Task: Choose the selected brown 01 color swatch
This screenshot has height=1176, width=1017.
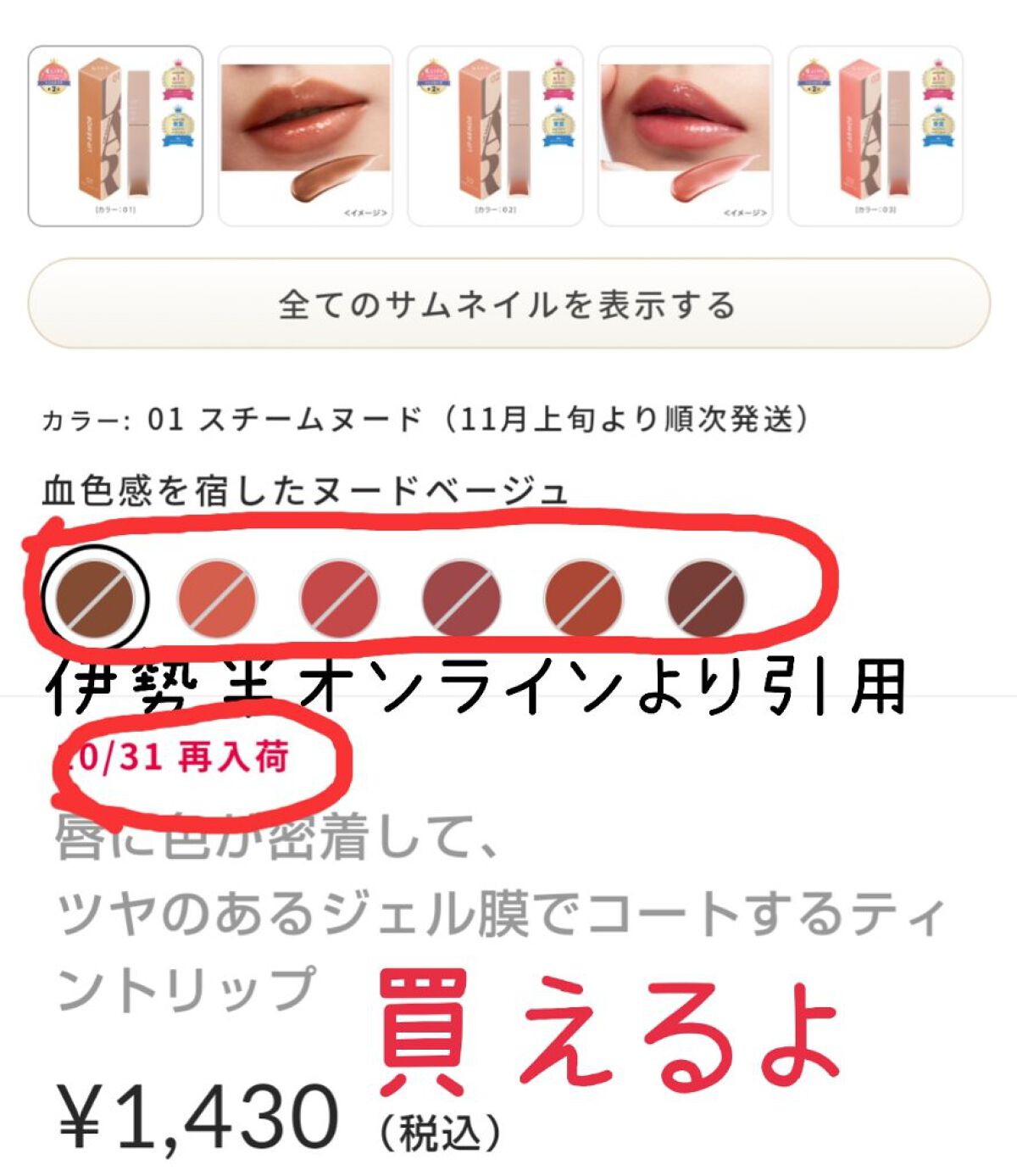Action: pyautogui.click(x=95, y=598)
